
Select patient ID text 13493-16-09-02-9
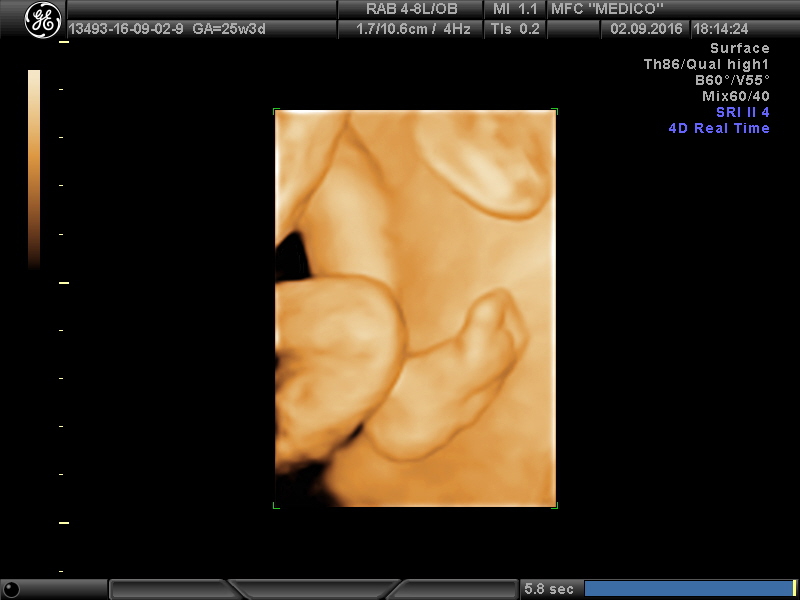point(126,29)
